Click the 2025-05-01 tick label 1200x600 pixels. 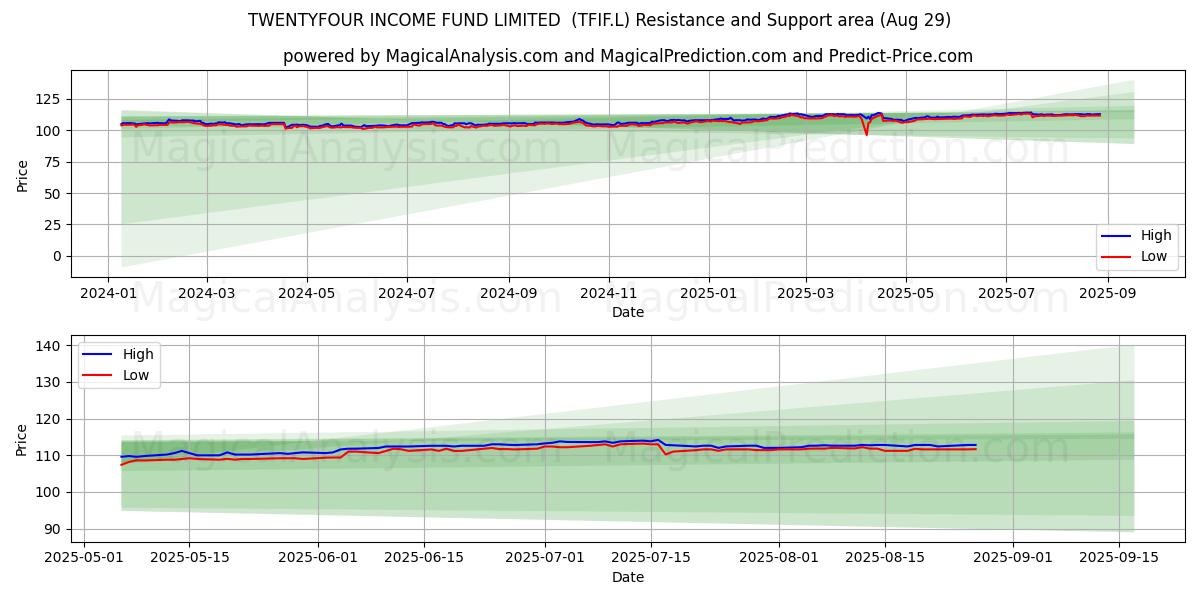[83, 560]
